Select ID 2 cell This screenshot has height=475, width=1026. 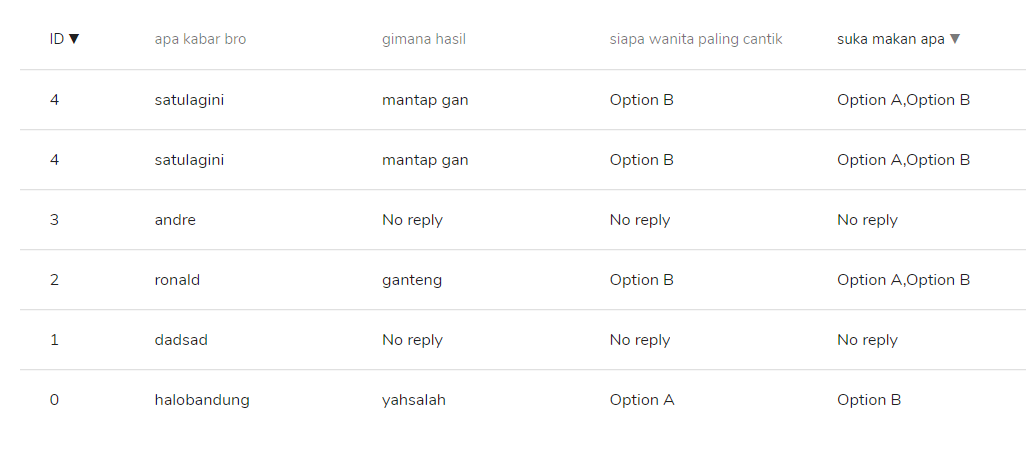54,280
